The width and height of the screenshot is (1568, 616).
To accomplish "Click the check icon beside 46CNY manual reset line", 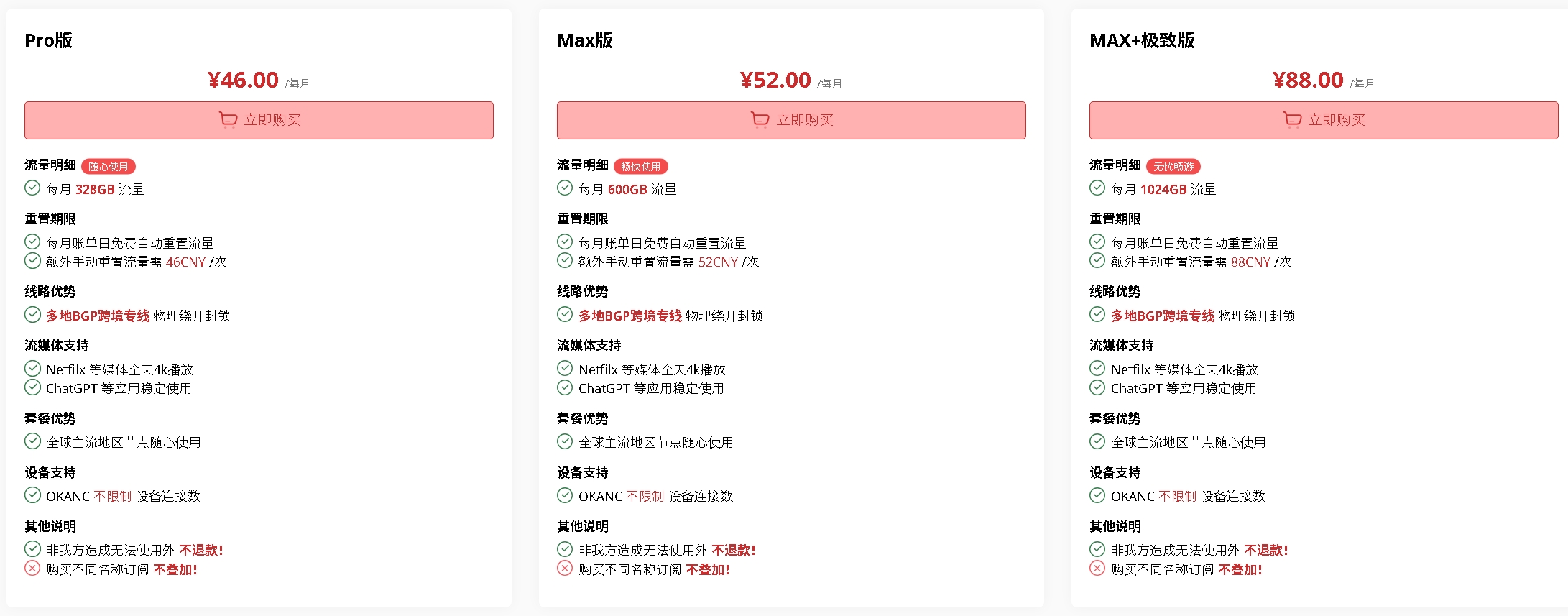I will 32,261.
